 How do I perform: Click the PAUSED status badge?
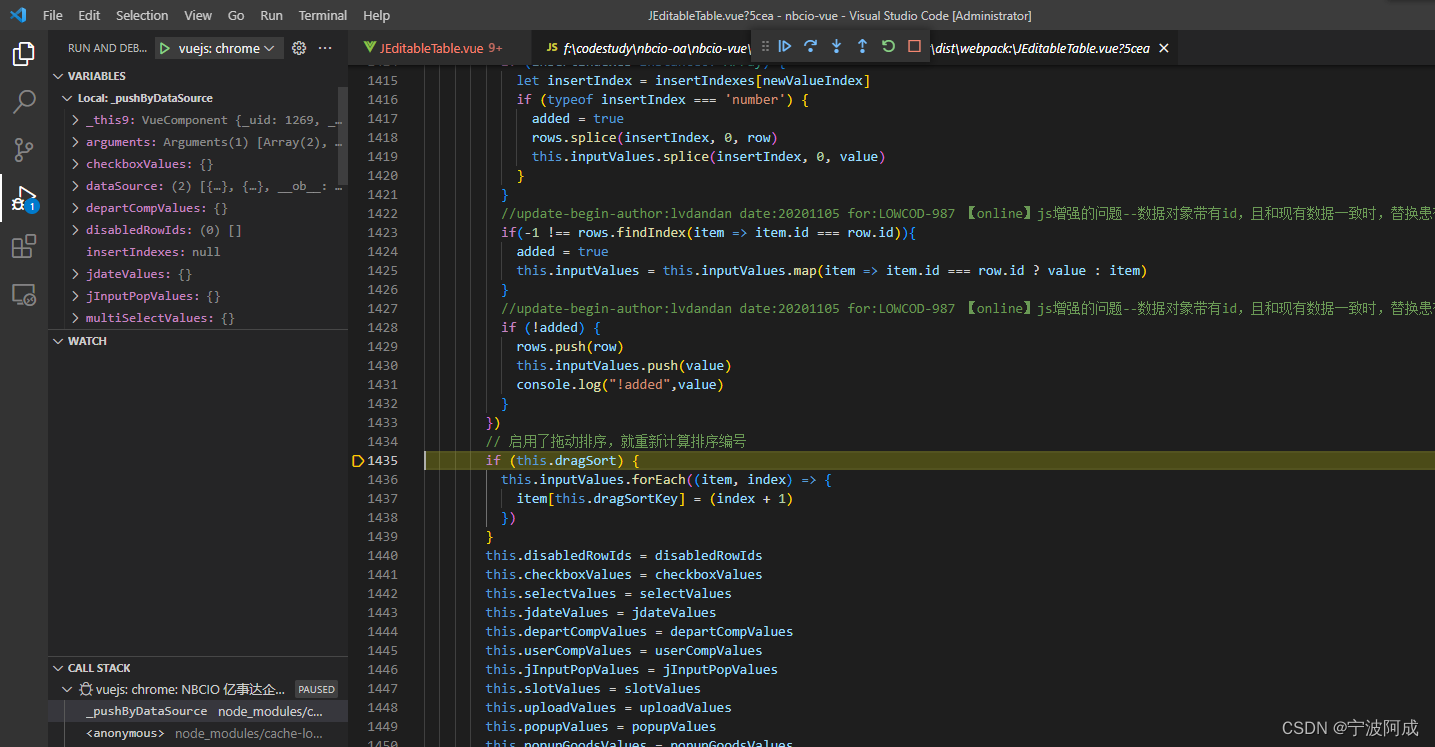316,688
